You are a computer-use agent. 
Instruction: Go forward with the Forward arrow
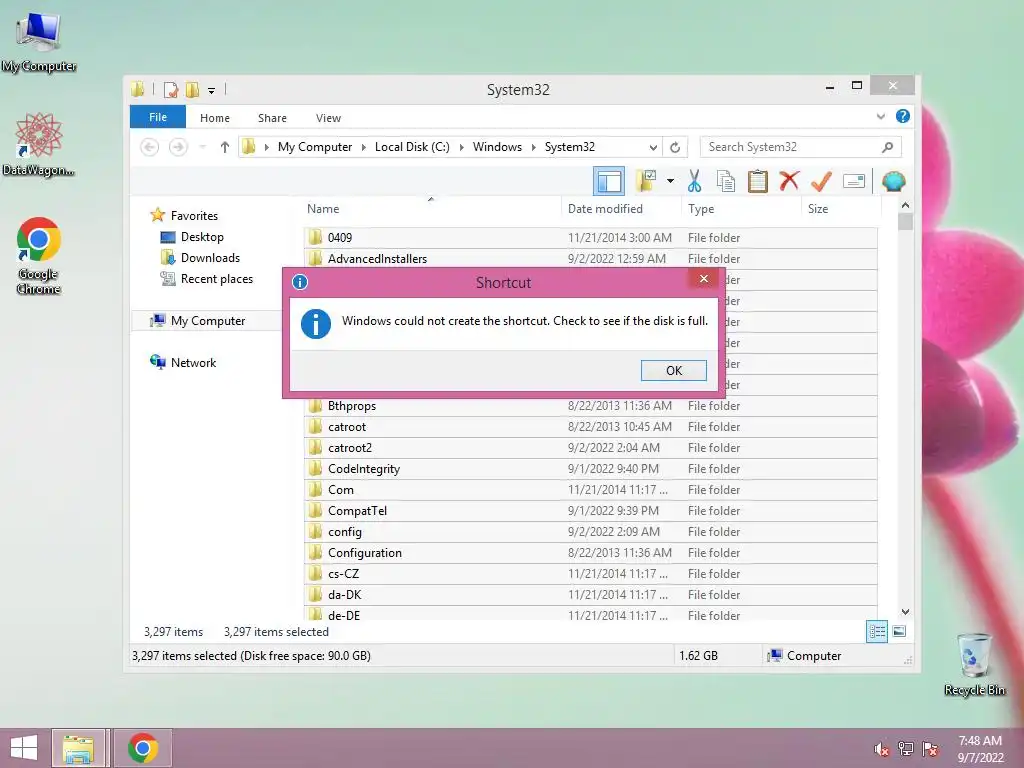pyautogui.click(x=178, y=147)
